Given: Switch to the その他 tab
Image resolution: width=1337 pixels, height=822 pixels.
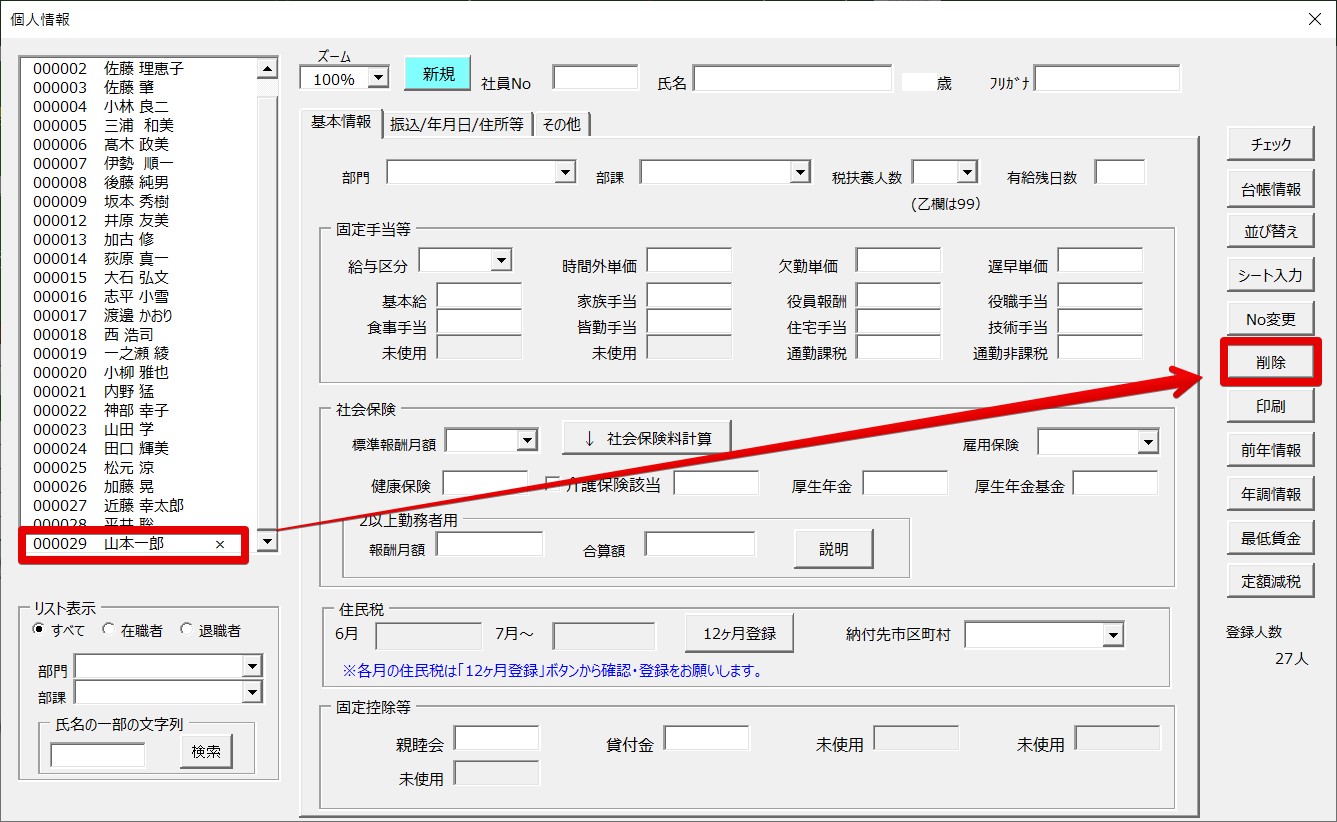Looking at the screenshot, I should [x=562, y=125].
